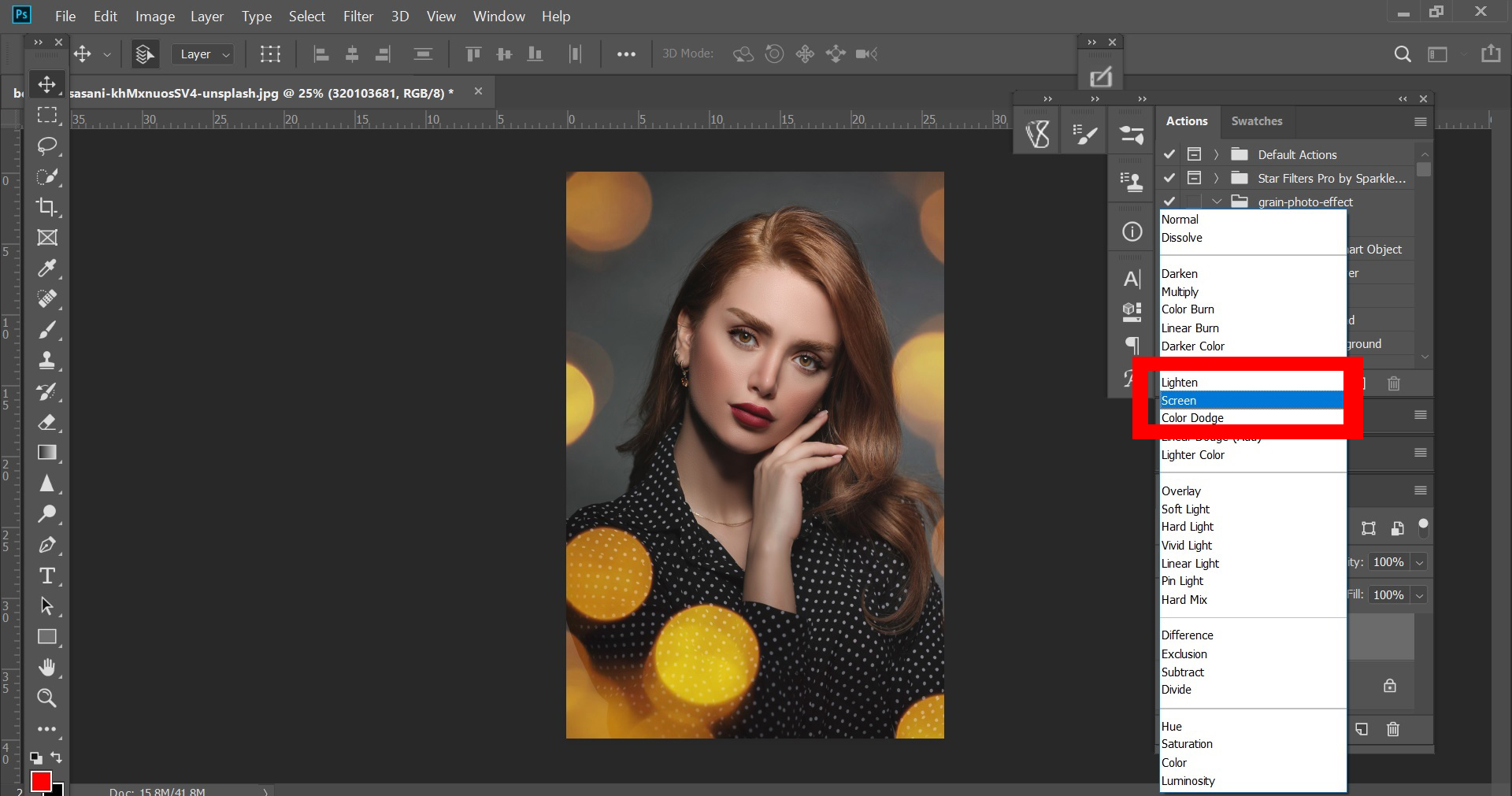Select the Rectangular Marquee tool
This screenshot has width=1512, height=796.
(47, 115)
